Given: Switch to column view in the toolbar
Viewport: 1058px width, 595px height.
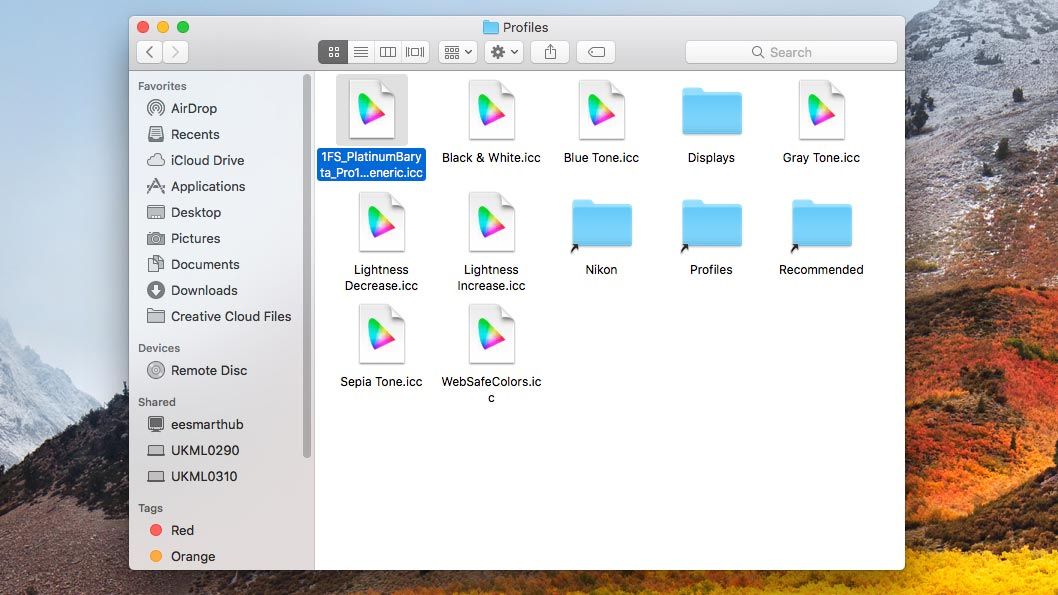Looking at the screenshot, I should point(388,52).
